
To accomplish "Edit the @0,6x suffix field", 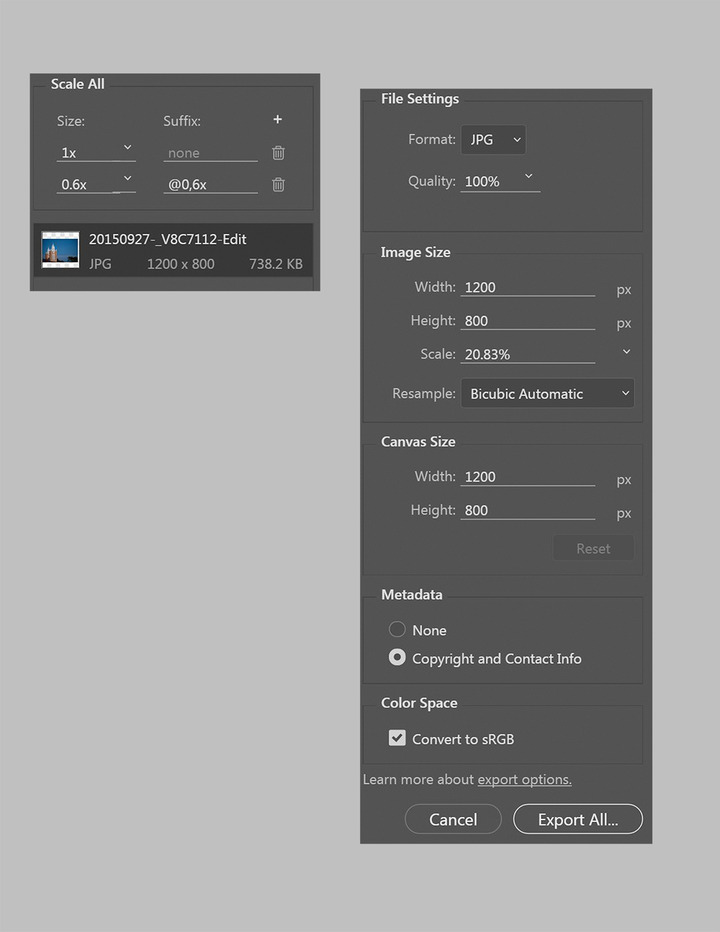I will [210, 184].
